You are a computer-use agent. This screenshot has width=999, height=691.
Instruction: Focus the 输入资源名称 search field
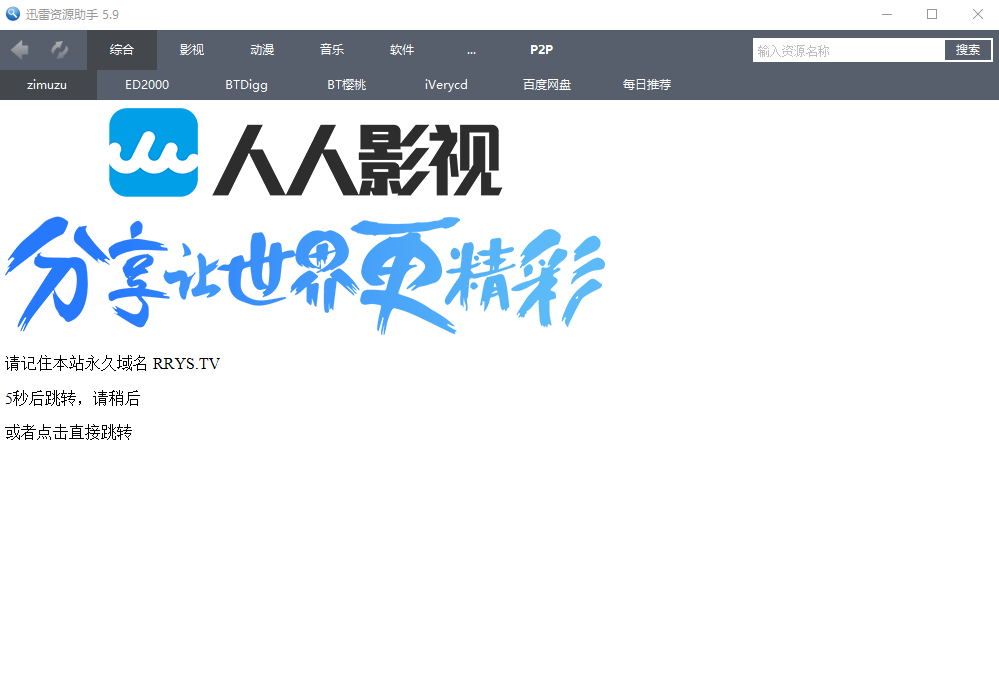click(x=848, y=50)
